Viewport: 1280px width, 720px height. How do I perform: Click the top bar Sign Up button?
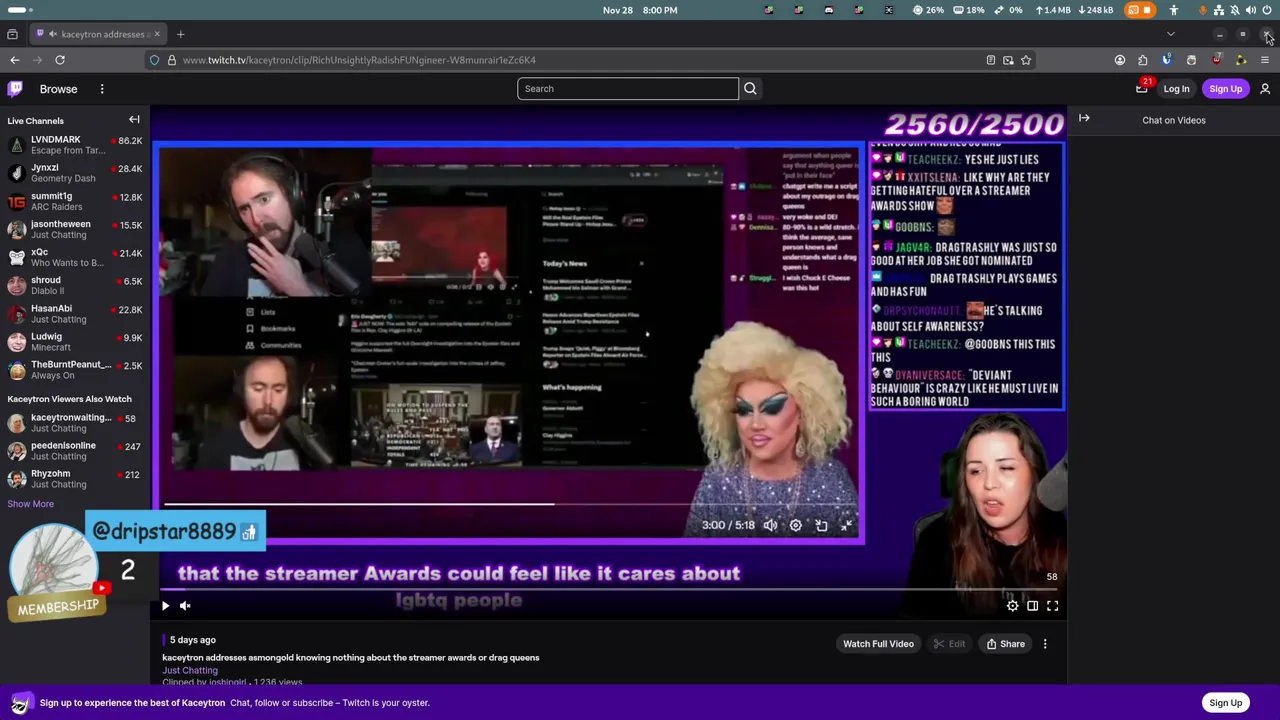point(1225,89)
